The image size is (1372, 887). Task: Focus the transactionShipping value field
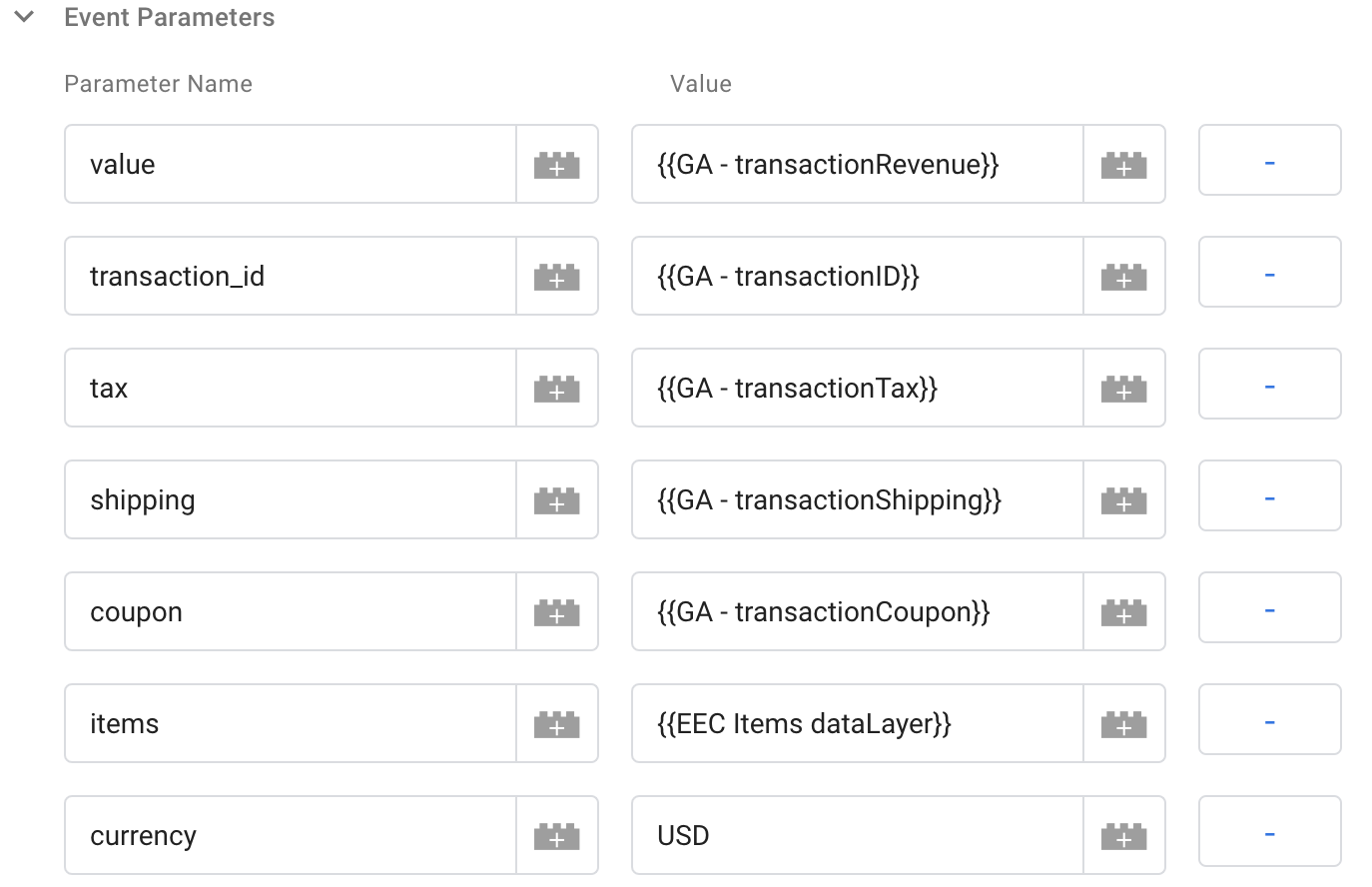(x=858, y=499)
